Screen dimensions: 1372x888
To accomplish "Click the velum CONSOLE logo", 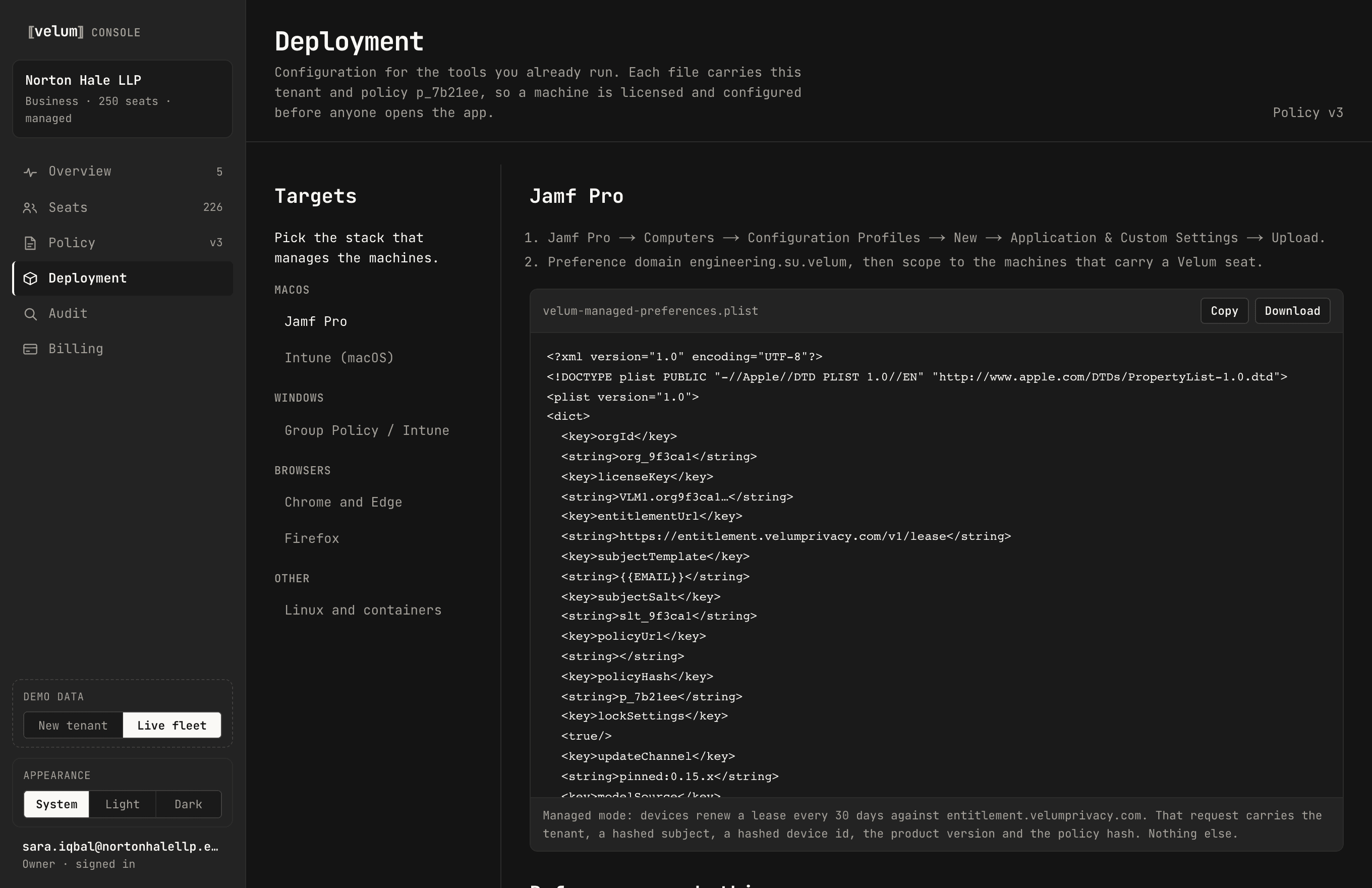I will point(84,32).
